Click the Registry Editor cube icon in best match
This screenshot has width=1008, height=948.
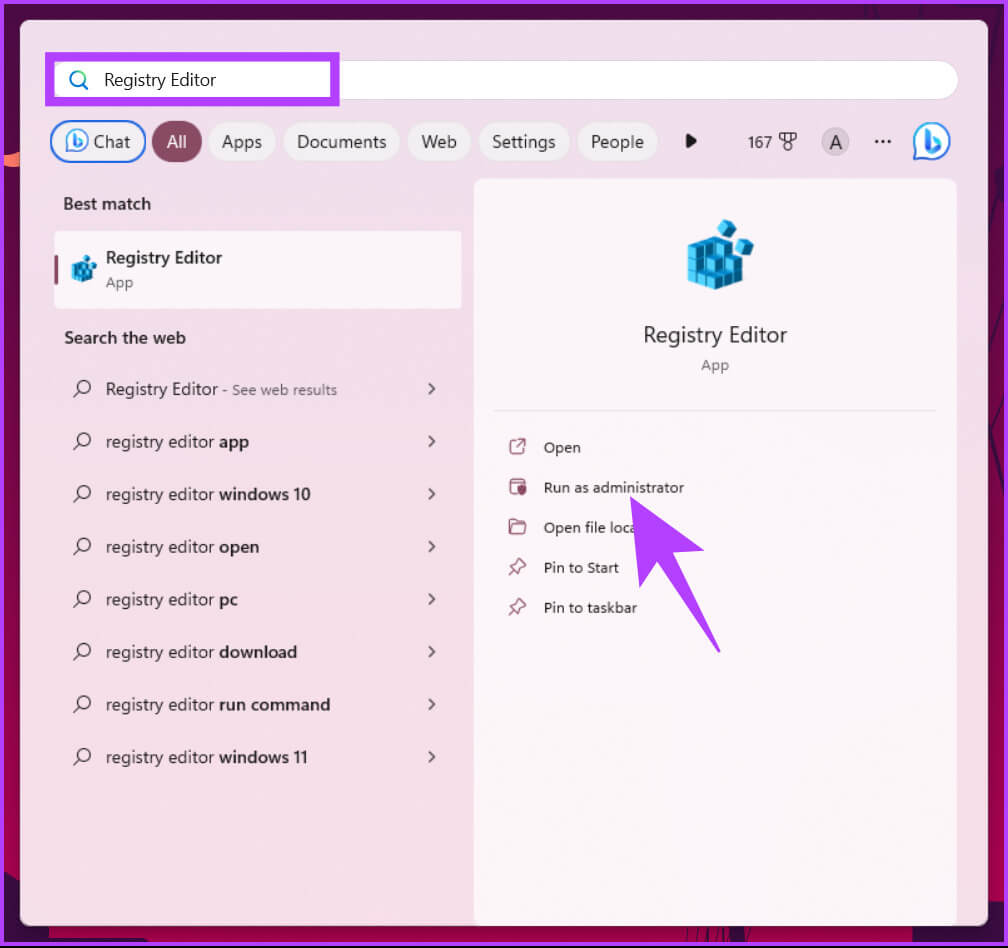(84, 269)
